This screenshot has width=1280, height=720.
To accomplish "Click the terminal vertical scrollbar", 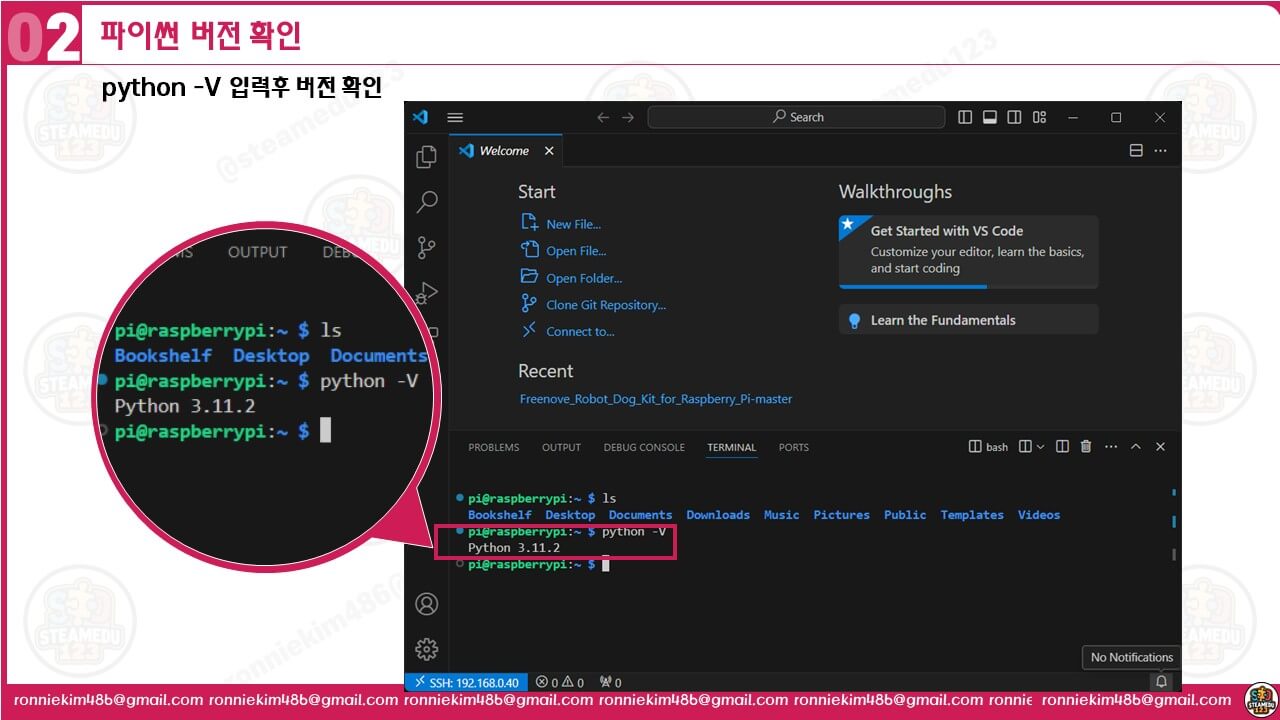I will pos(1174,554).
